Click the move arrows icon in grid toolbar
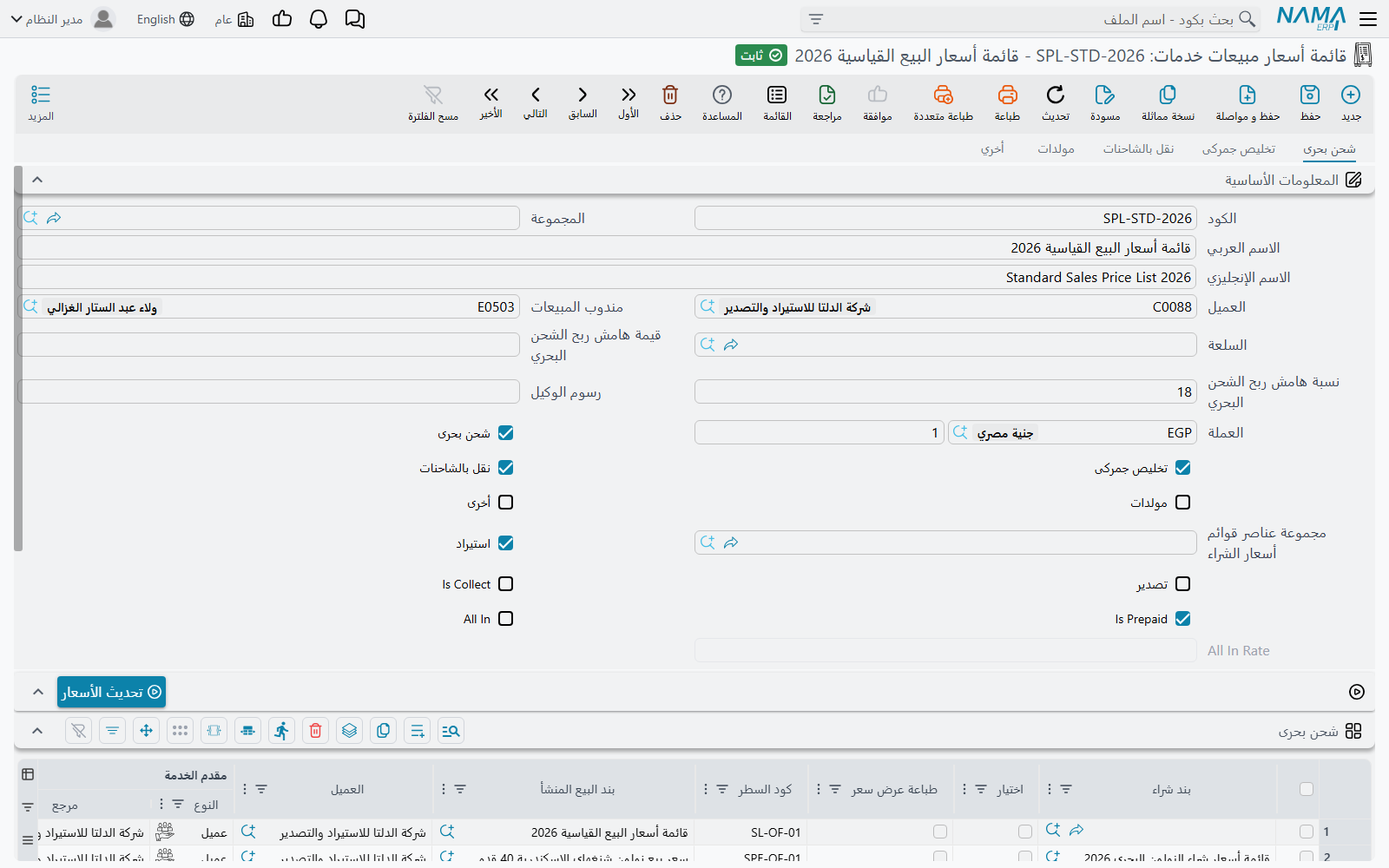 click(147, 731)
